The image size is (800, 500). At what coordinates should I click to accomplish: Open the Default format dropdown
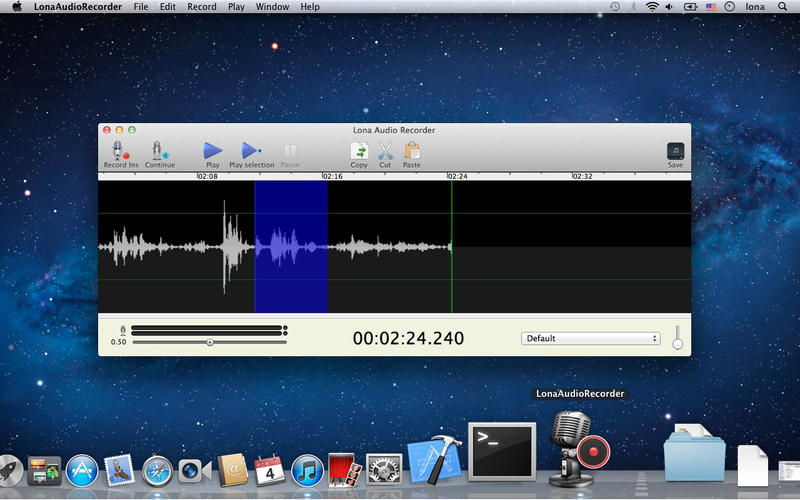[590, 338]
